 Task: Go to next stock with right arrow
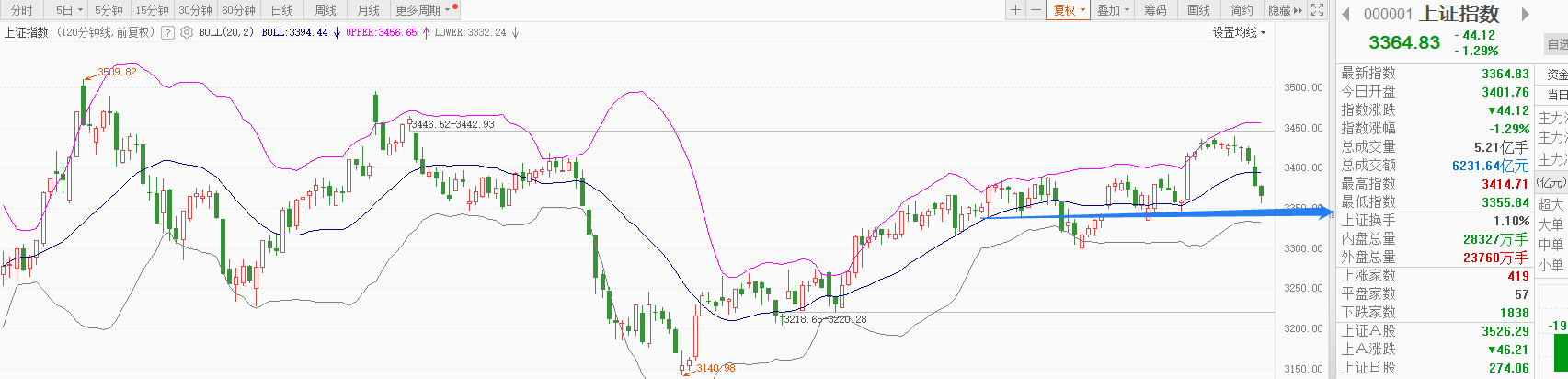point(1525,14)
